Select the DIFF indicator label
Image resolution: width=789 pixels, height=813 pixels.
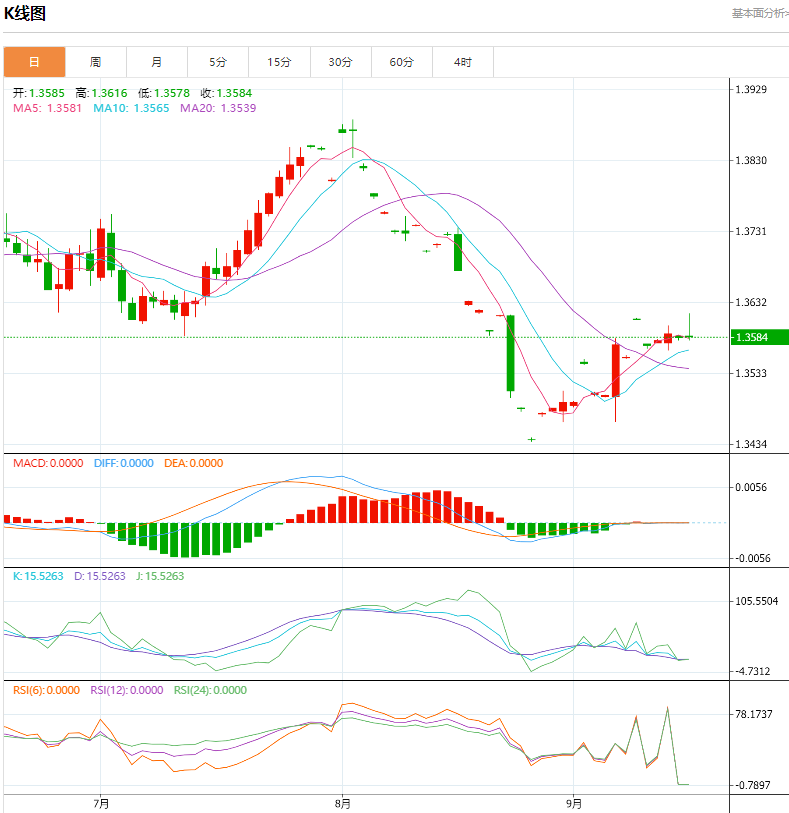[123, 463]
